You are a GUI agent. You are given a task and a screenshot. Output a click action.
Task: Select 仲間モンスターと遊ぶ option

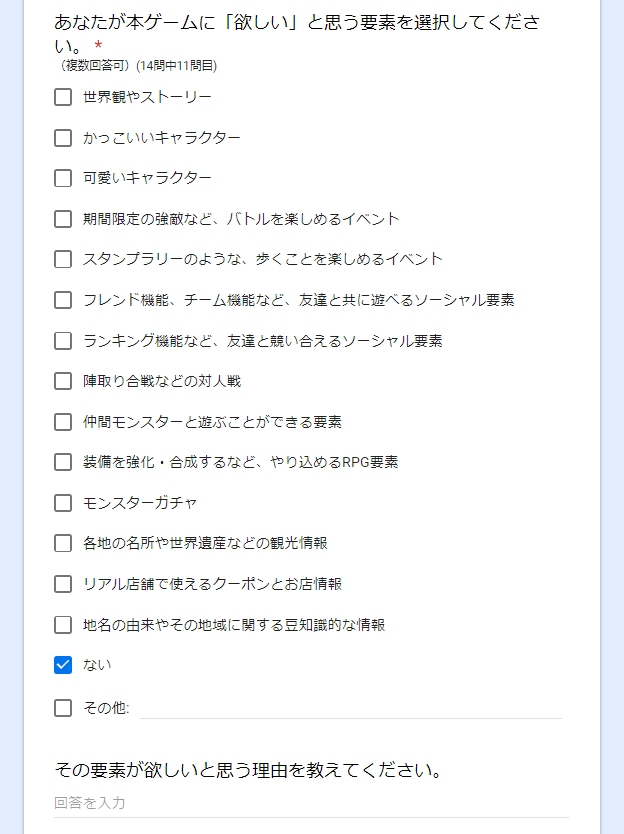click(63, 422)
